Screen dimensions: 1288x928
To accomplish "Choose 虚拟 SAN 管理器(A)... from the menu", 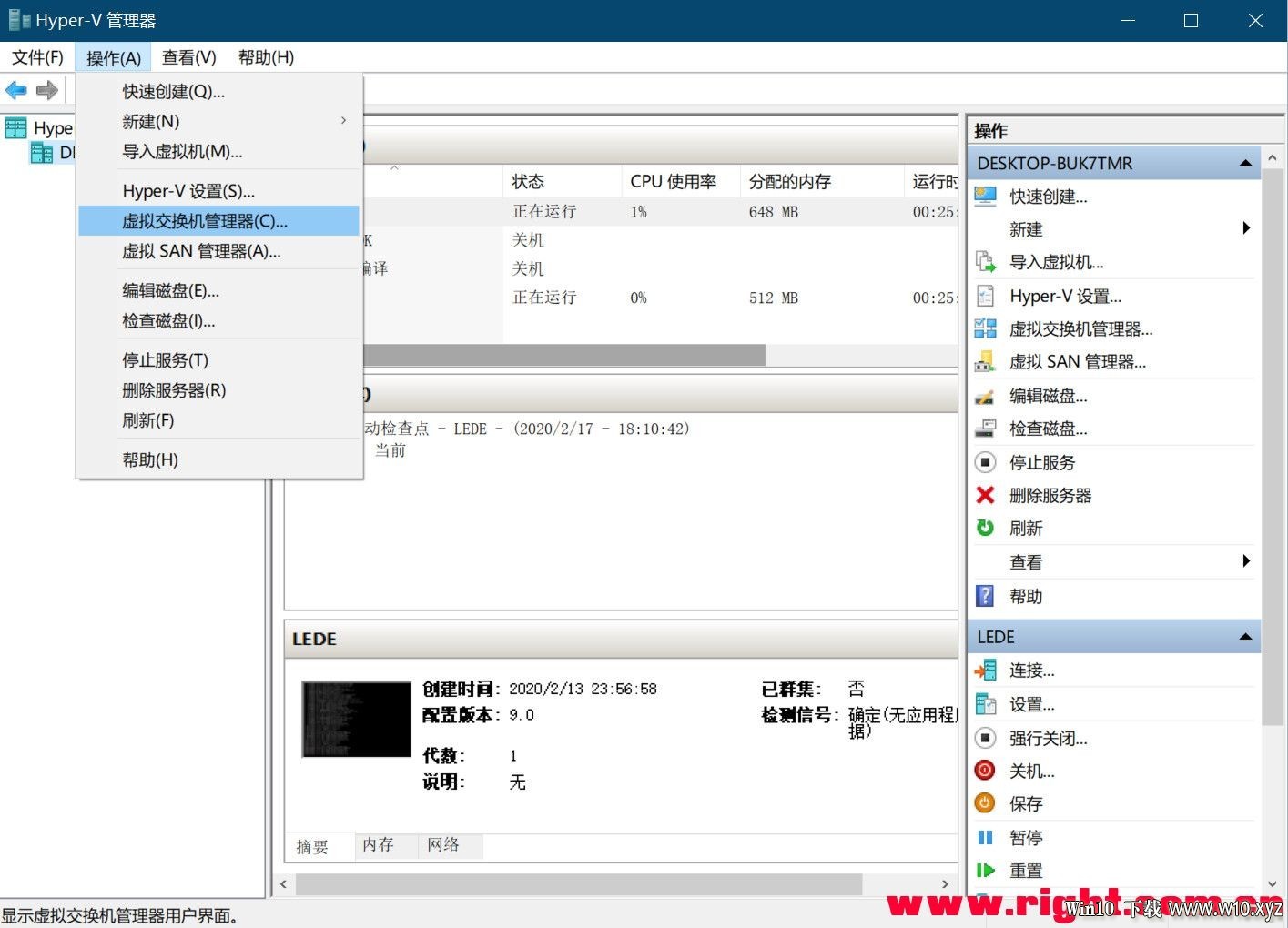I will [x=218, y=251].
